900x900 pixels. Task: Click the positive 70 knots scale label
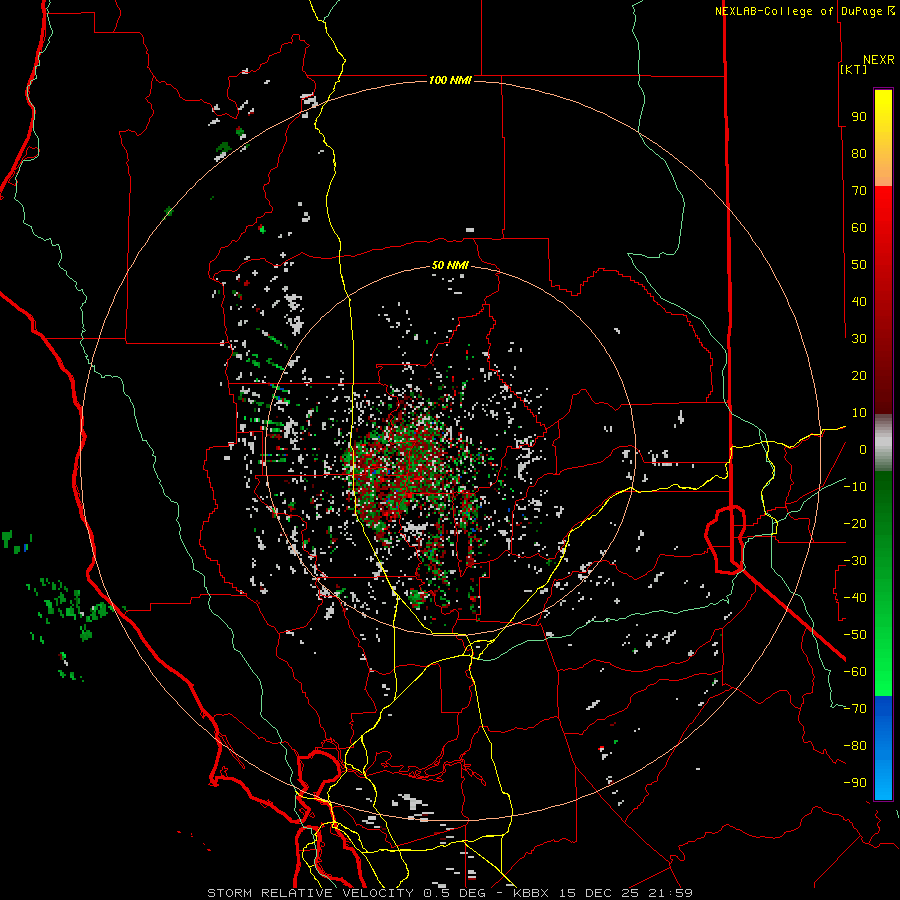coord(859,191)
